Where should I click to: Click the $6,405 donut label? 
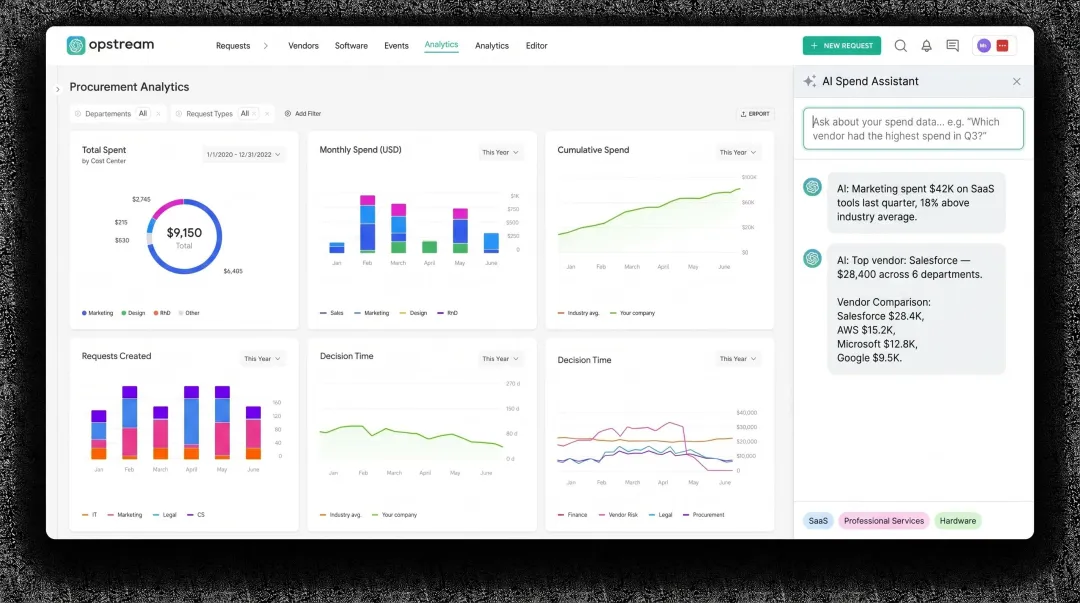[233, 271]
